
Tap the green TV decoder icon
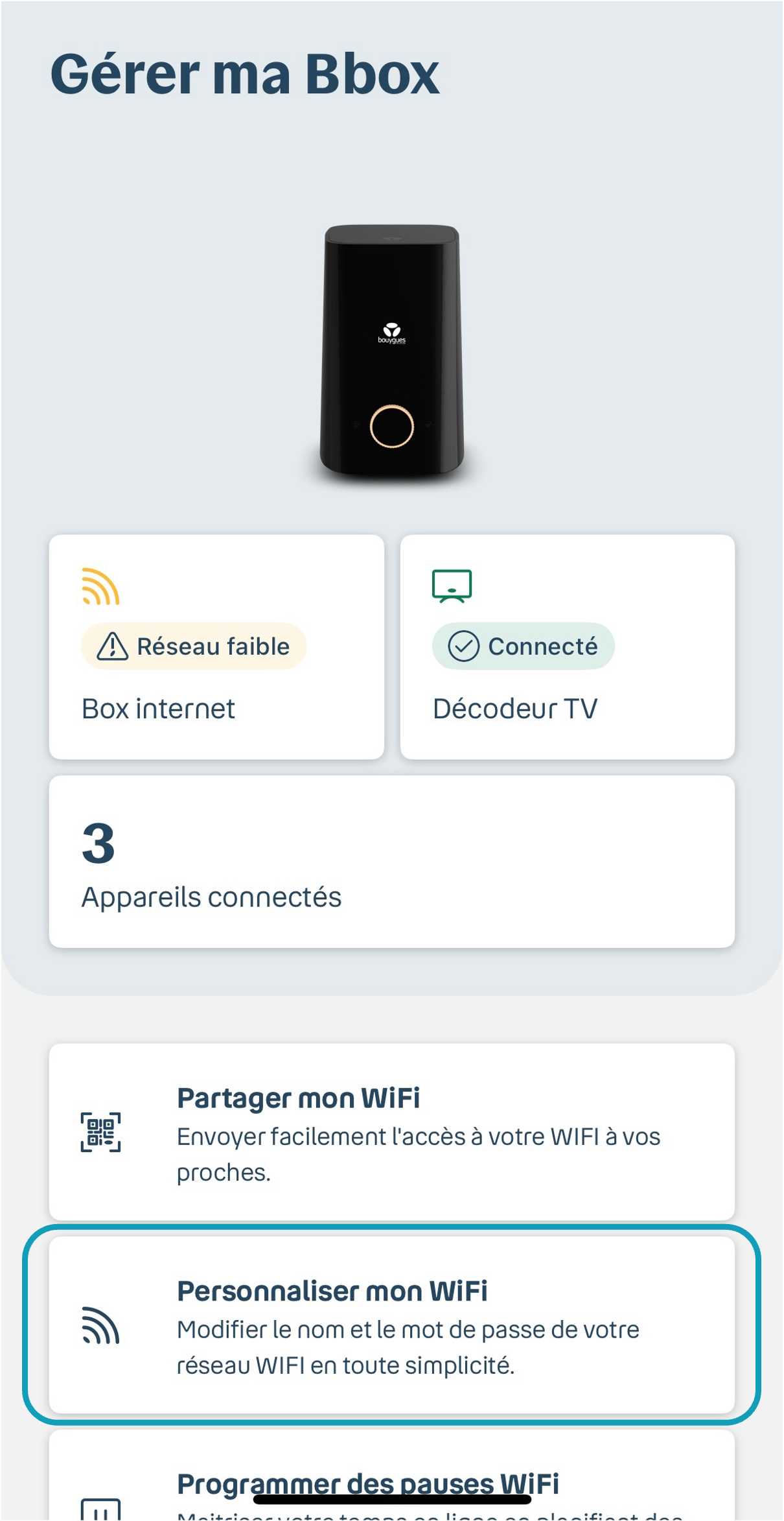click(x=452, y=586)
